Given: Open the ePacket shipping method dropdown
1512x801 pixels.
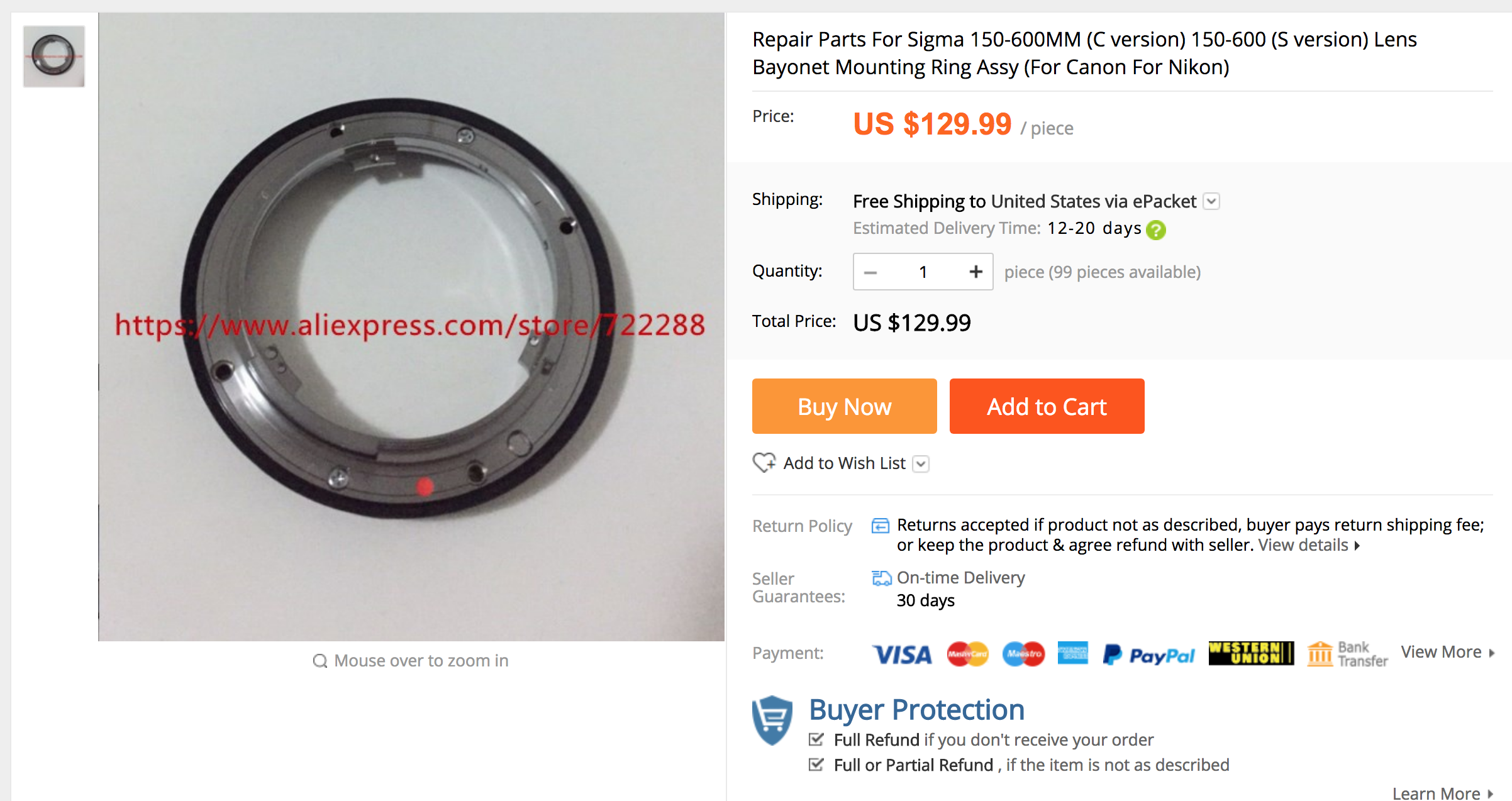Looking at the screenshot, I should click(1211, 201).
